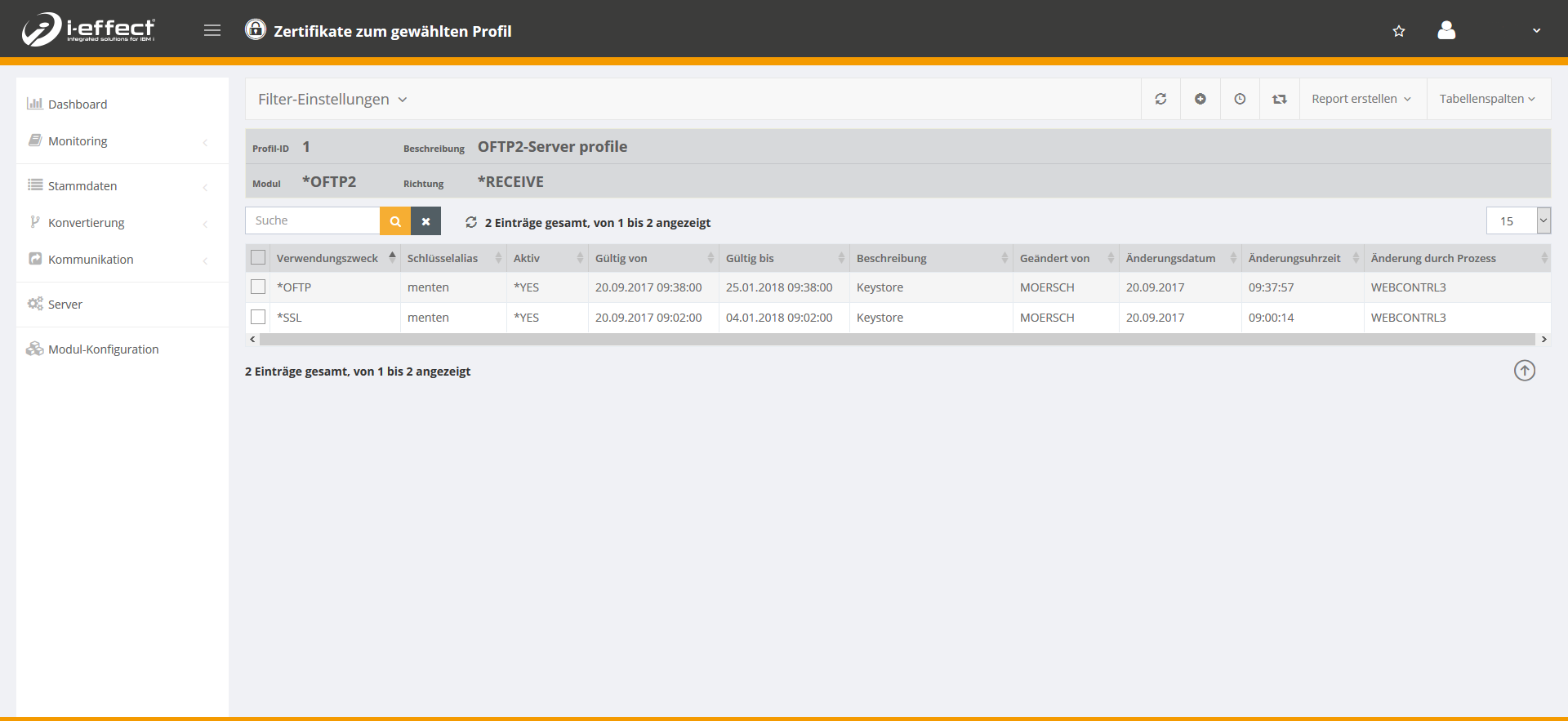The height and width of the screenshot is (721, 1568).
Task: Check the select-all header checkbox
Action: (258, 258)
